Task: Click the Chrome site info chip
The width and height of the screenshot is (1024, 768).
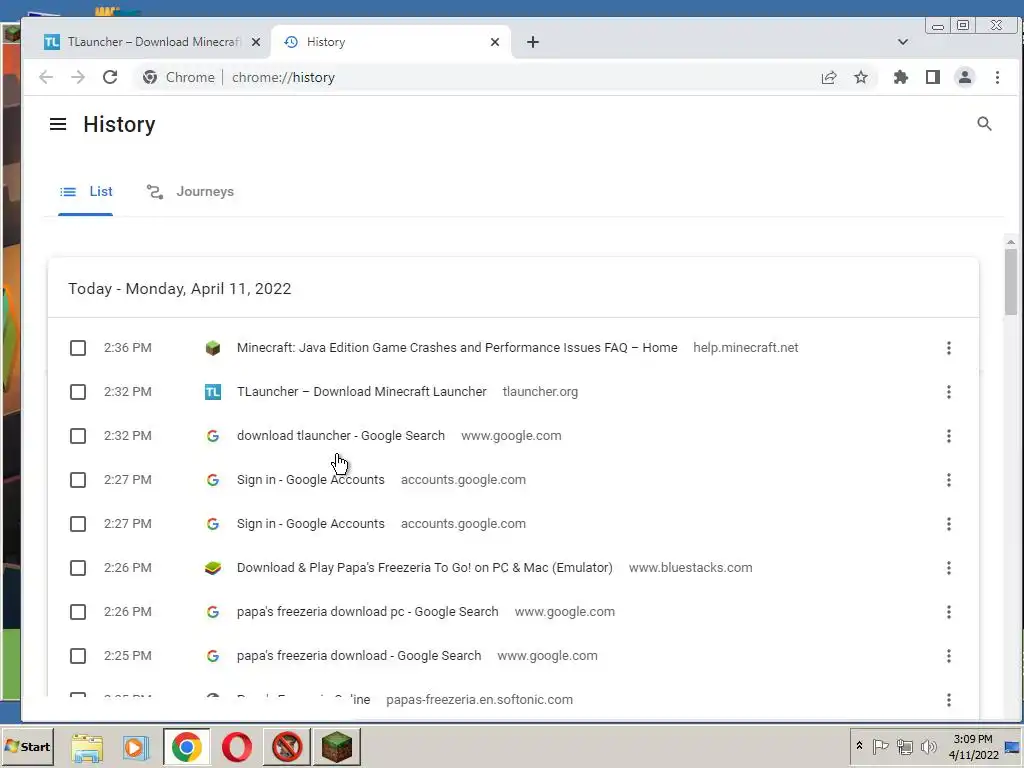Action: tap(179, 77)
